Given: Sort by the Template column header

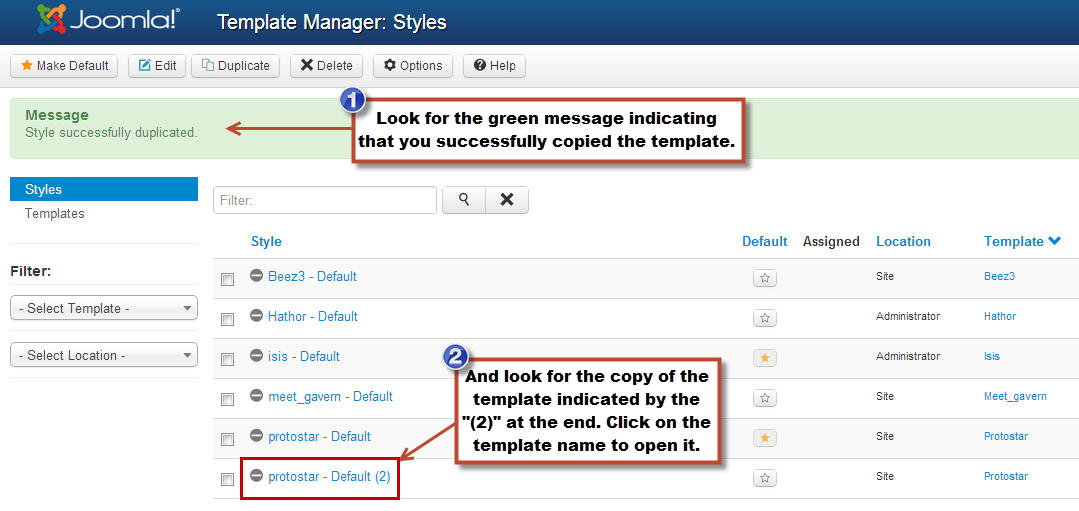Looking at the screenshot, I should 1014,241.
